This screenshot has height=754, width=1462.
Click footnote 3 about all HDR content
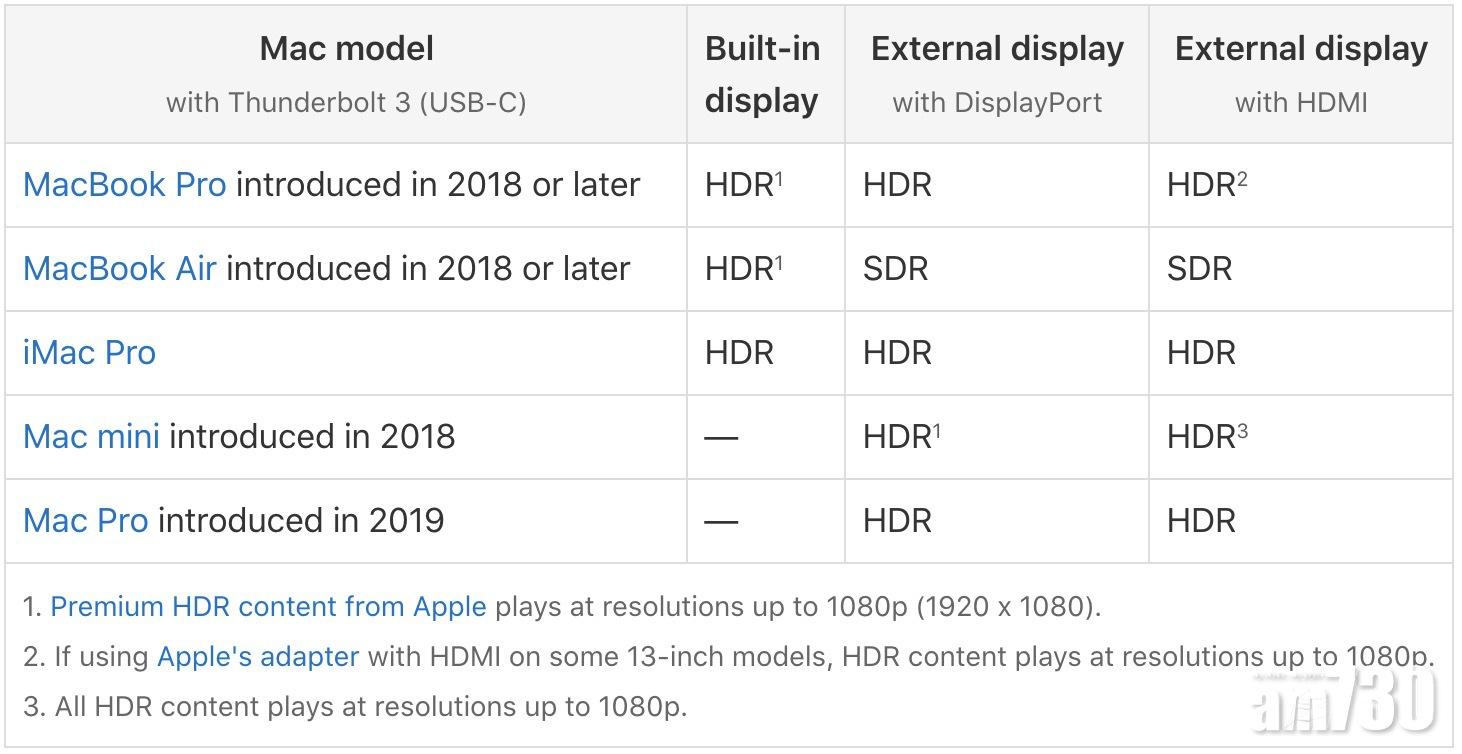355,707
